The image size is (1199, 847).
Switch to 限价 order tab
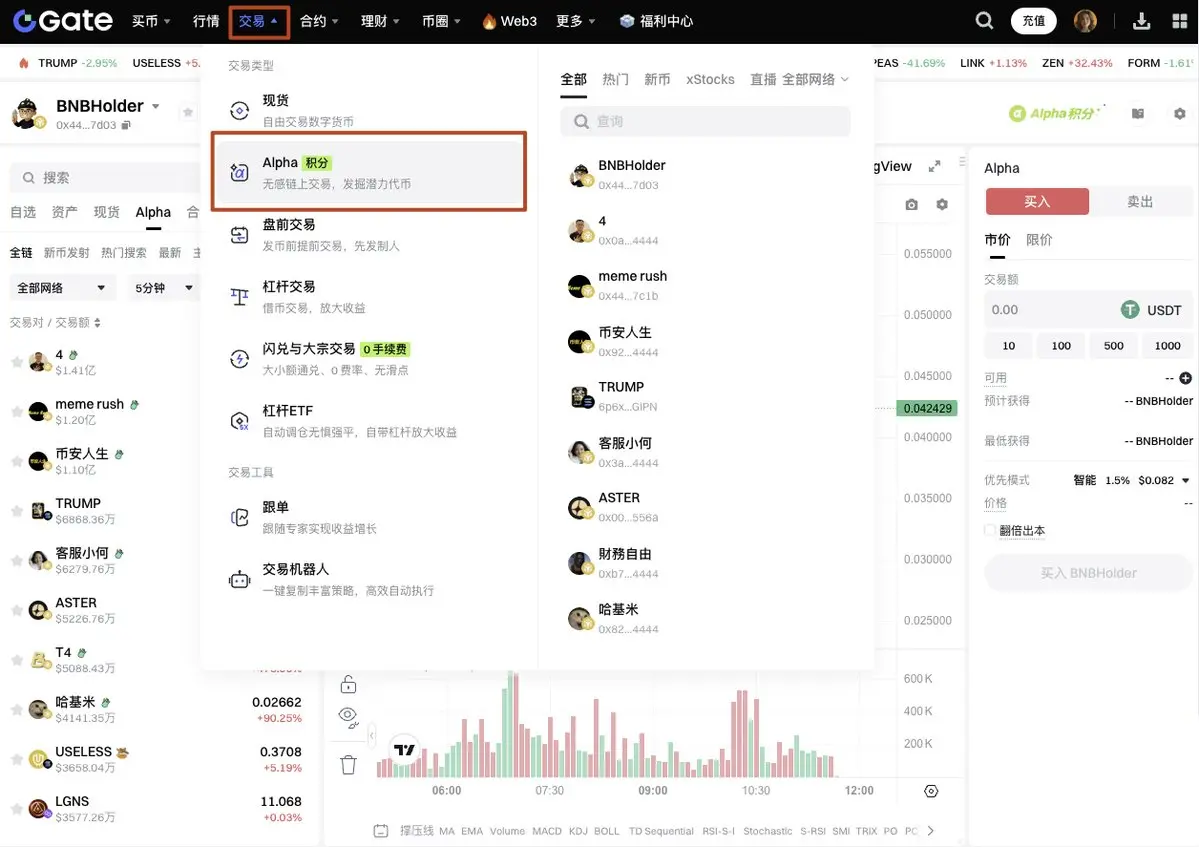pos(1038,240)
